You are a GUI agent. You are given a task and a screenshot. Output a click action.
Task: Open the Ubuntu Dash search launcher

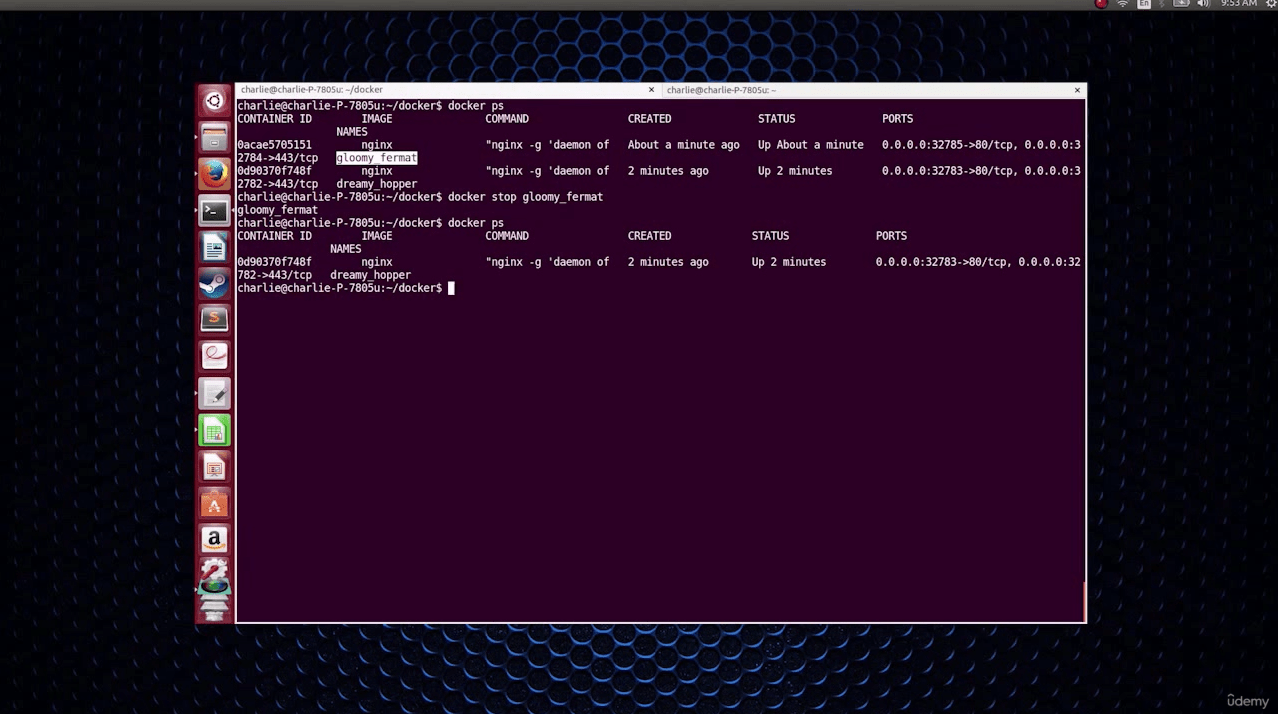[214, 101]
